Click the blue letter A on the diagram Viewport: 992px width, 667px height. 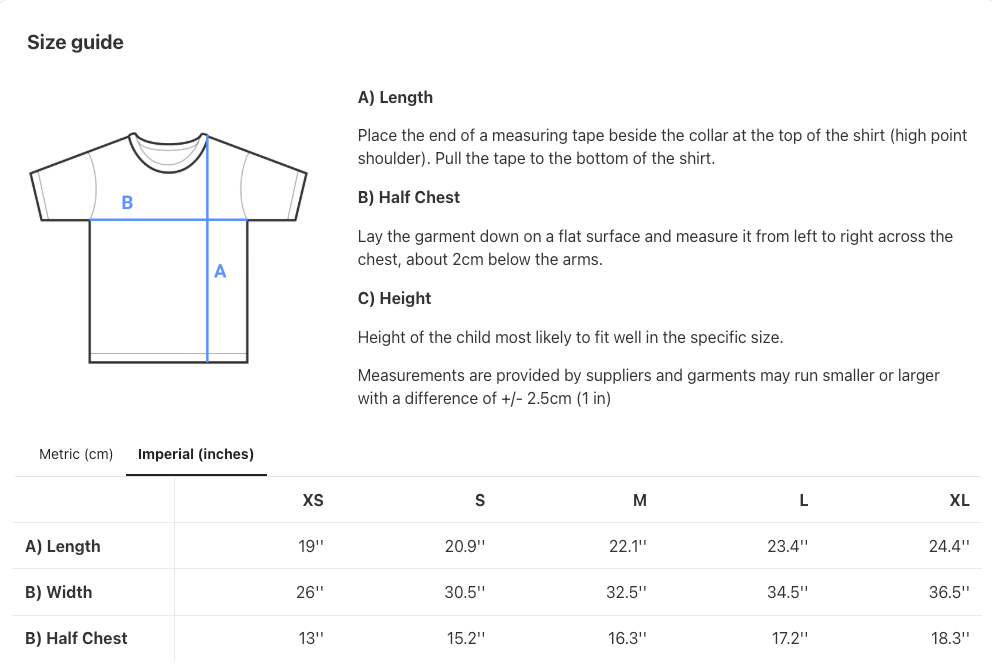click(x=220, y=271)
